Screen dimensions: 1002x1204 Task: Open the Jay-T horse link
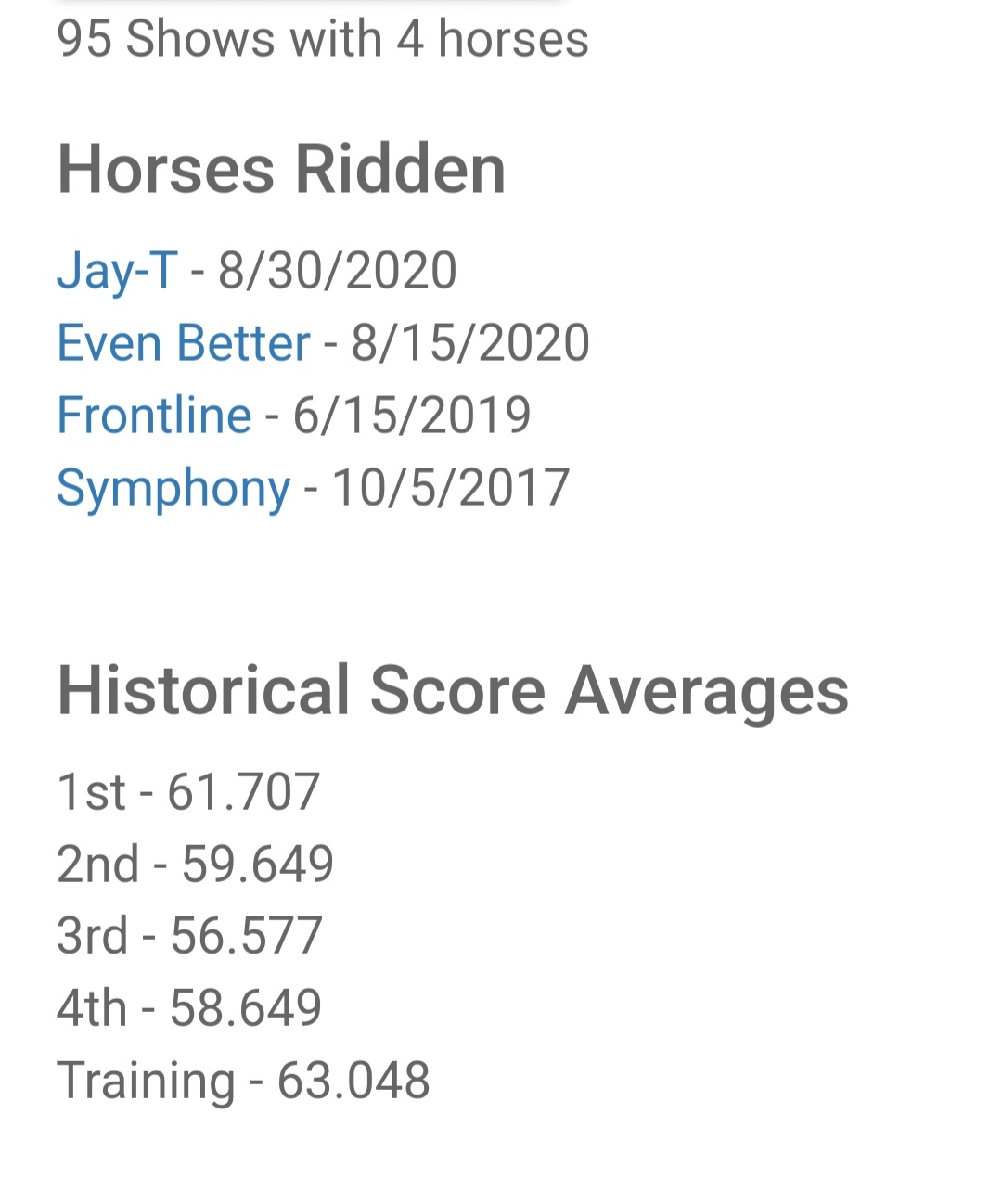click(117, 272)
